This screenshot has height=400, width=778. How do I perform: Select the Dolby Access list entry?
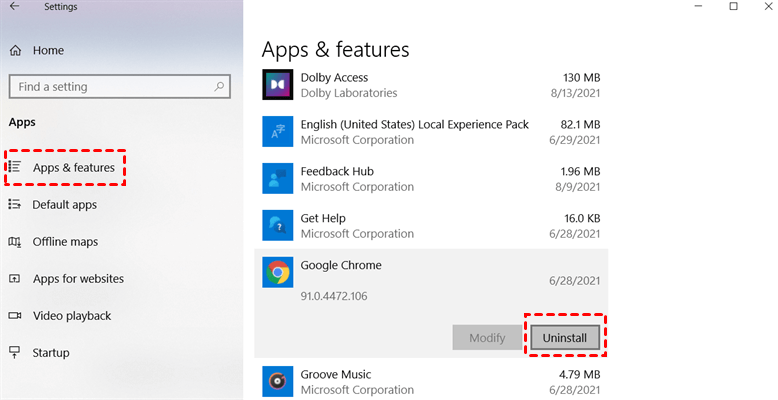[430, 85]
